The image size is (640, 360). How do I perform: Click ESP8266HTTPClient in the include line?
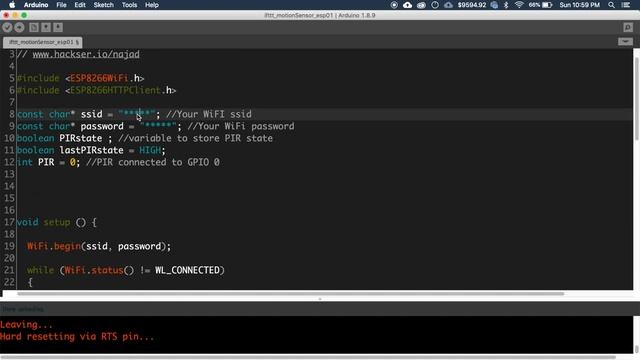116,90
